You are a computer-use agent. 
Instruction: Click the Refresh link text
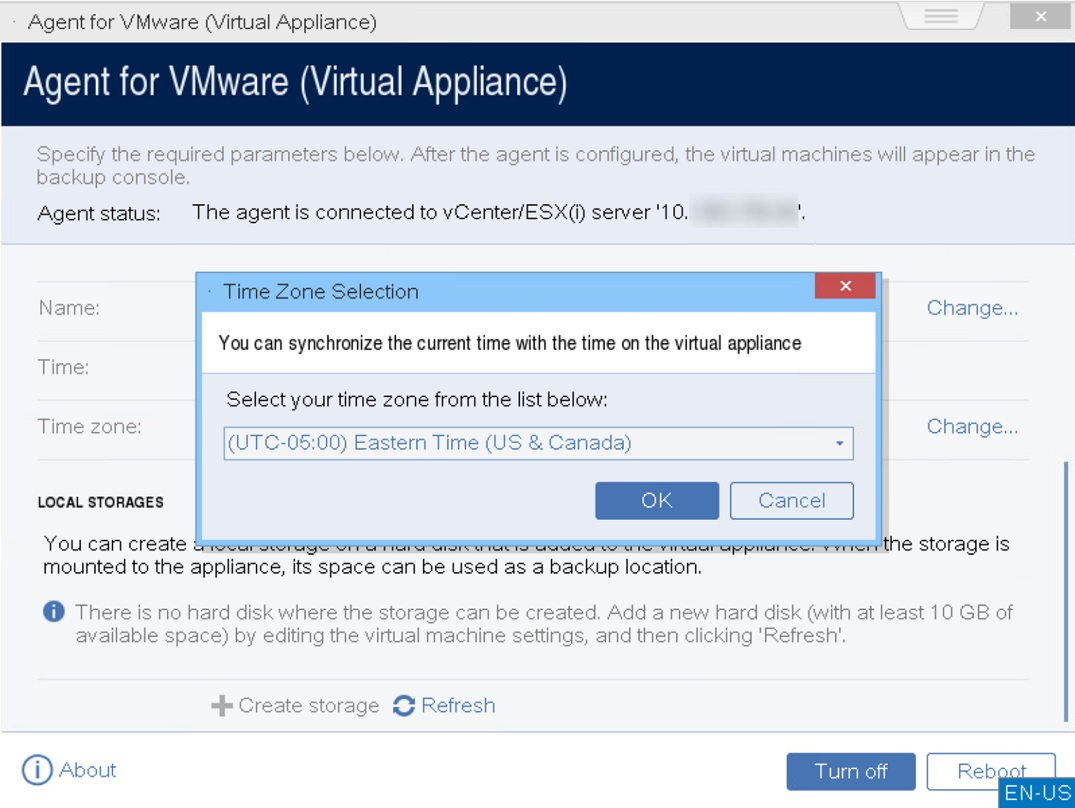[x=458, y=705]
